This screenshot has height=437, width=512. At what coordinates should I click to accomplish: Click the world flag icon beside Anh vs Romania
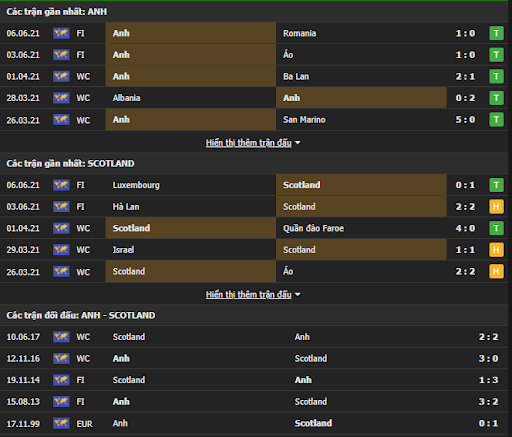[x=61, y=33]
